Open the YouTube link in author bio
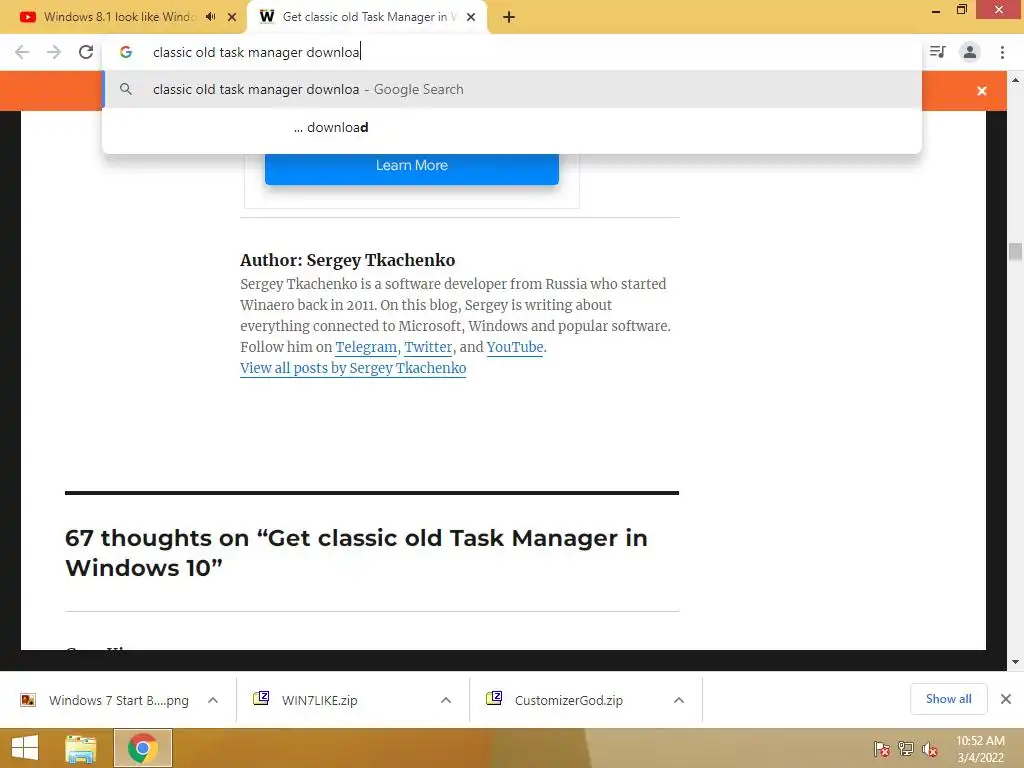The width and height of the screenshot is (1024, 768). click(515, 347)
